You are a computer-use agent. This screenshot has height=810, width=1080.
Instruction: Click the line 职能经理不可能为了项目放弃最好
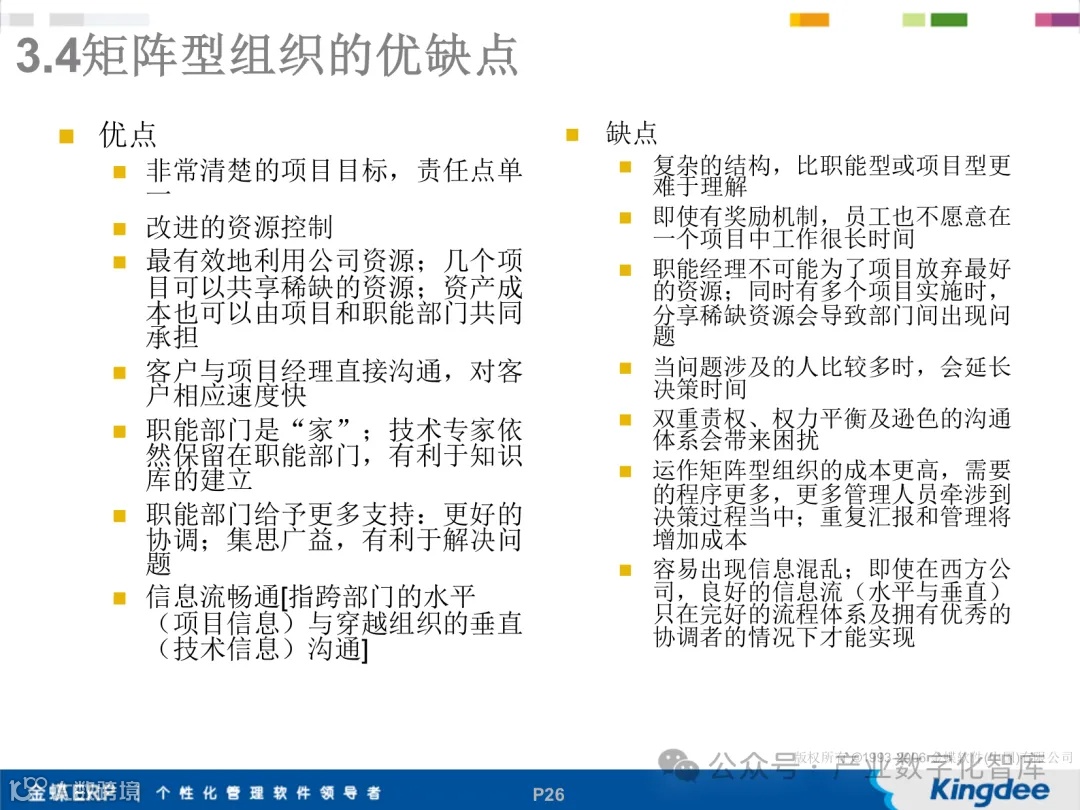pos(832,268)
